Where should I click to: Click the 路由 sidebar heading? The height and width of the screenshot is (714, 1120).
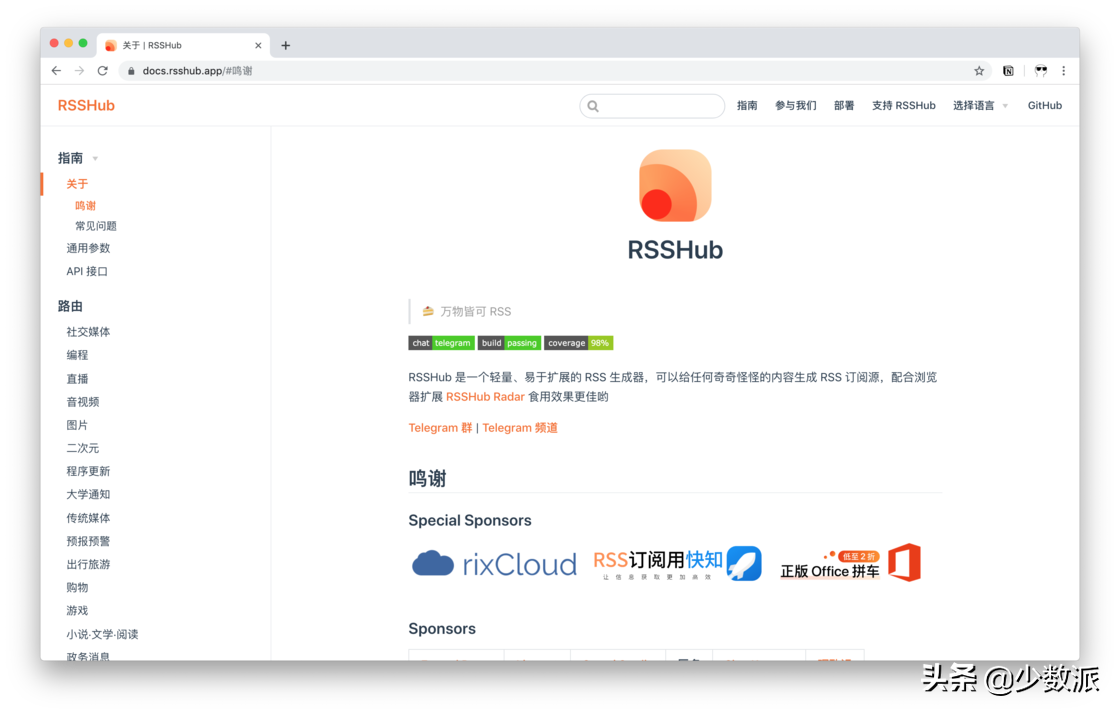pos(70,306)
